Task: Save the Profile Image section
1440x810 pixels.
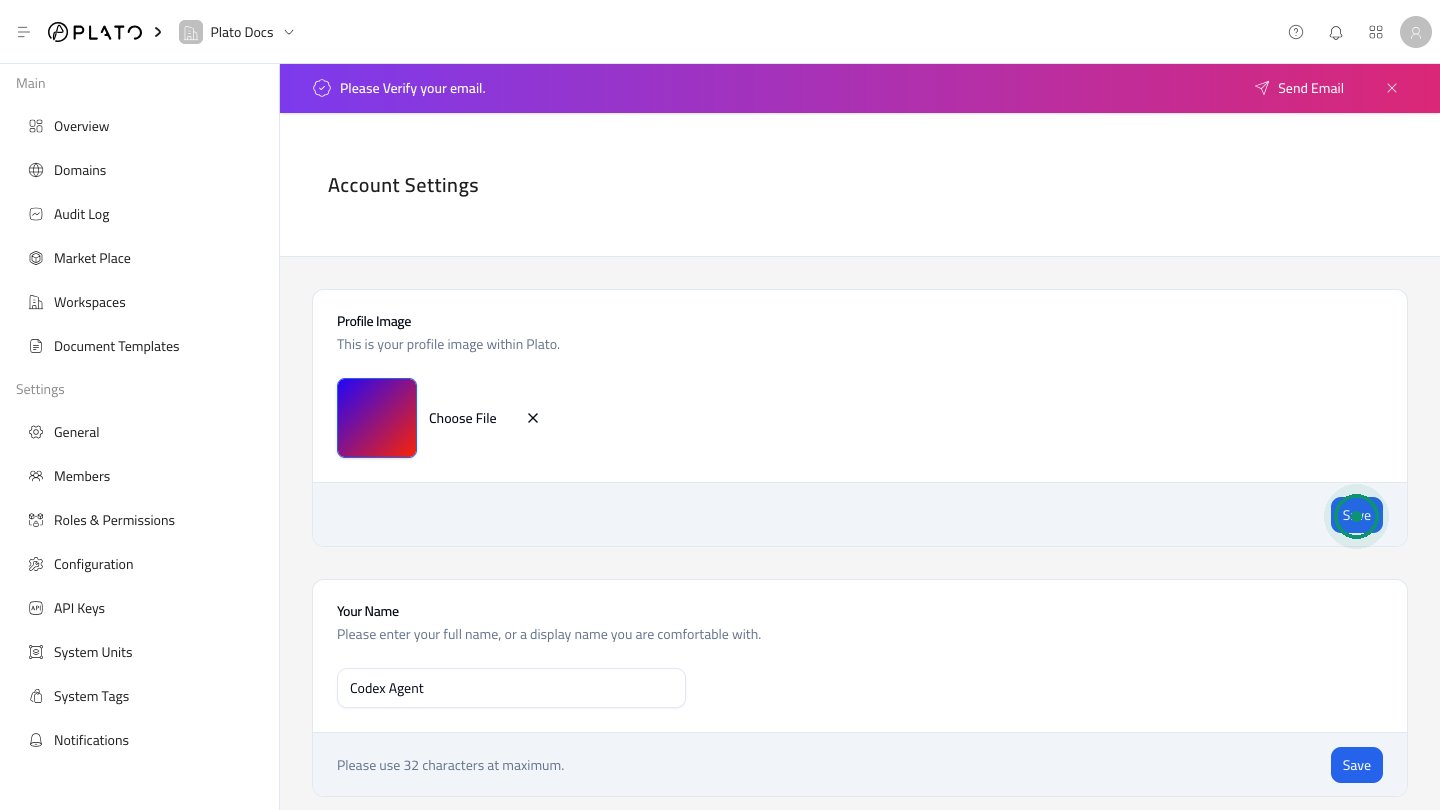Action: (x=1357, y=515)
